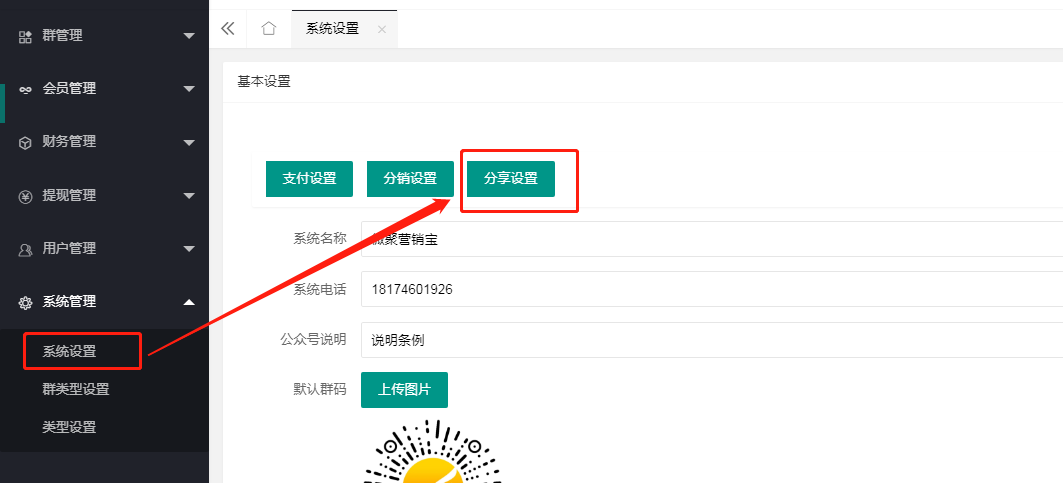Expand 财务管理 dropdown arrow
Screen dimensions: 1063x483
[x=189, y=142]
